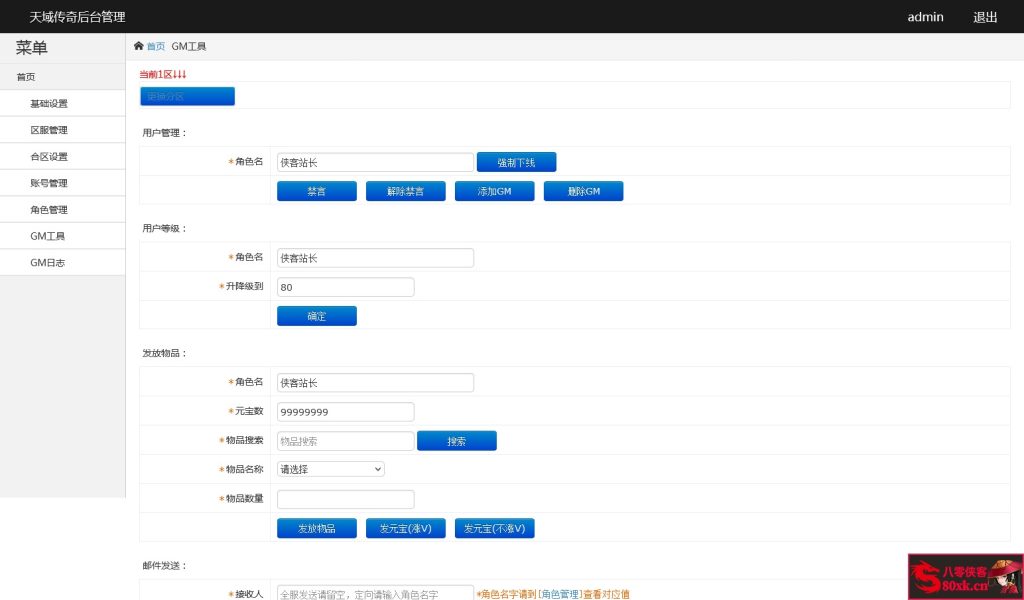Confirm level change with the 确定 button
1024x600 pixels.
[x=317, y=315]
